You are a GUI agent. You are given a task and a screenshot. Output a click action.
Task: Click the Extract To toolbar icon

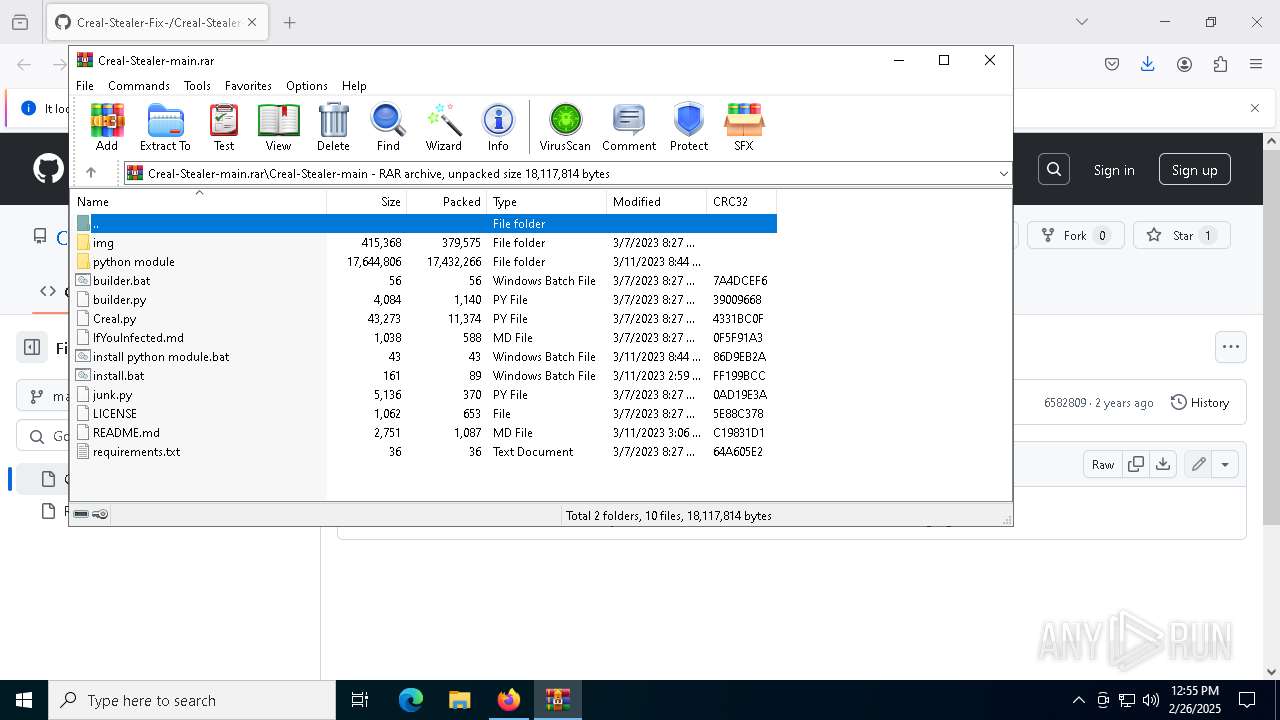(x=165, y=127)
